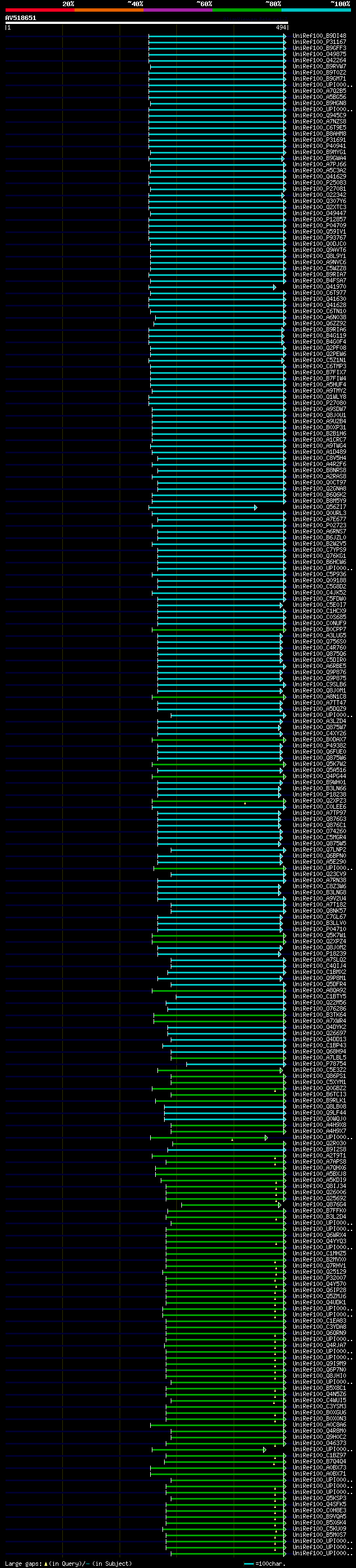Screen dimensions: 356x1568
Task: Pick subject UniRef100_A8N1C8
Action: [319, 697]
